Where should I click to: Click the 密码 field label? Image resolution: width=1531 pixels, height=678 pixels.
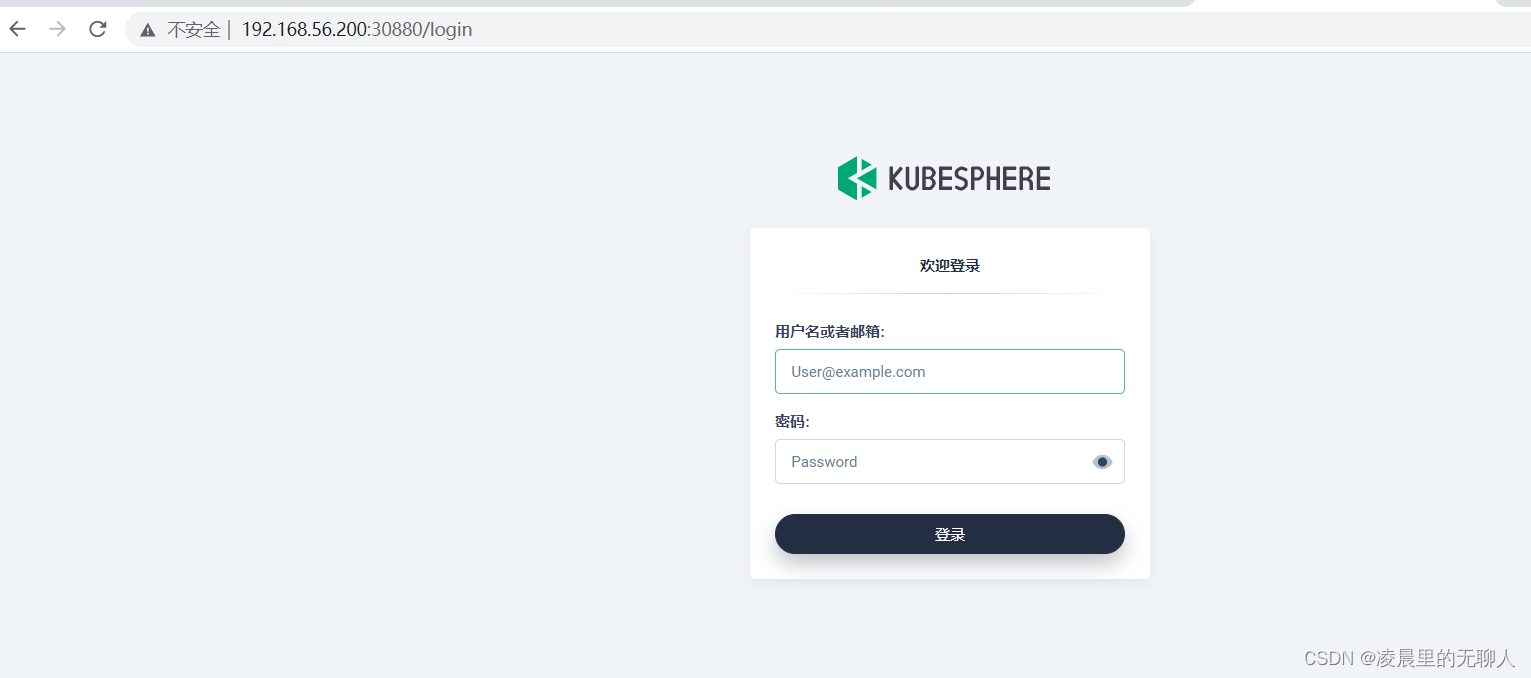pyautogui.click(x=792, y=422)
